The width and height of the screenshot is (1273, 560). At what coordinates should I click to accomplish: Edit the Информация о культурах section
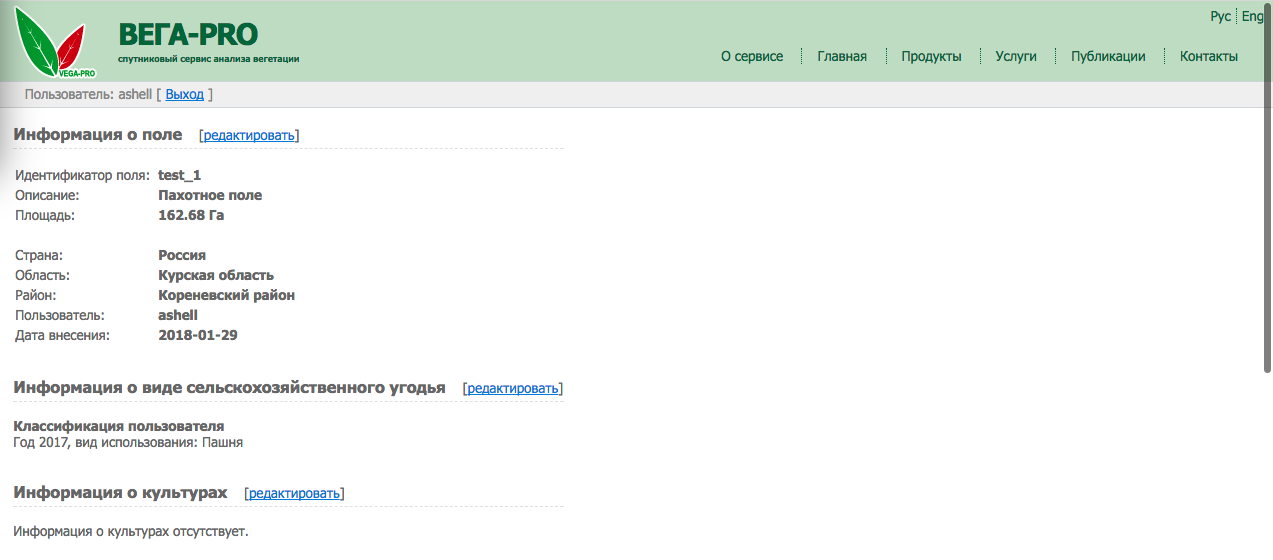[294, 494]
